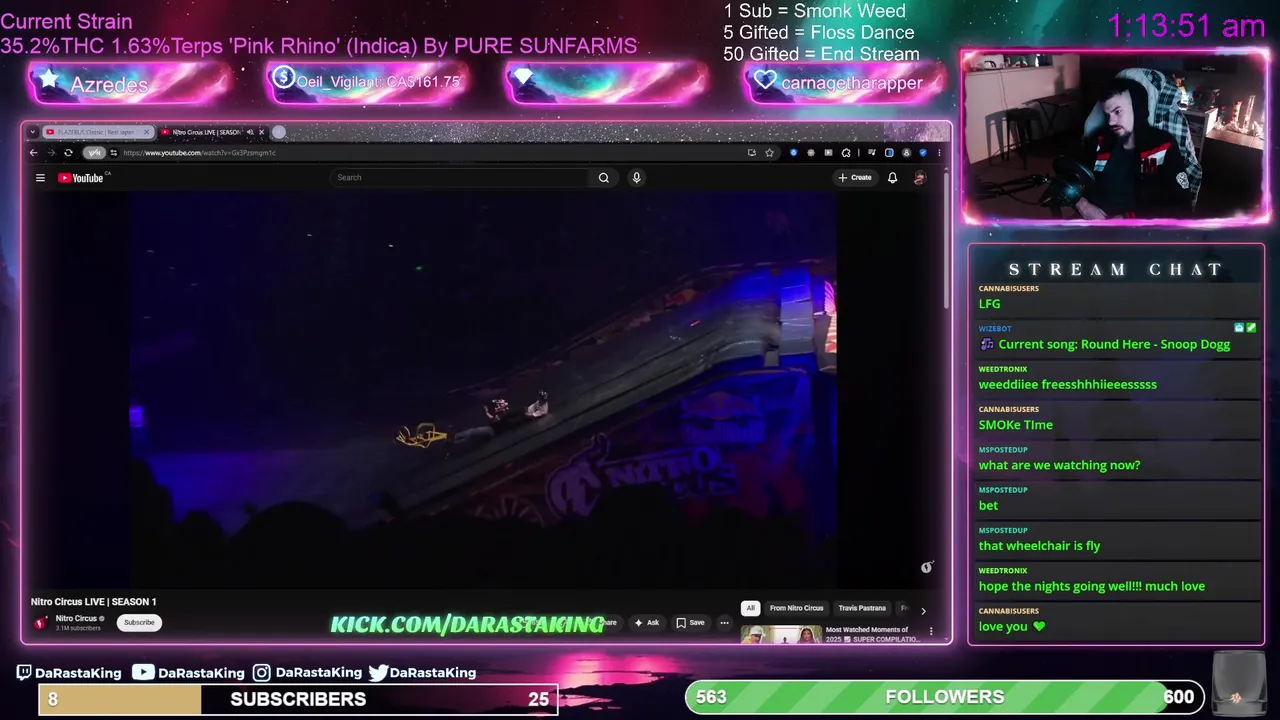The image size is (1280, 720).
Task: Open a new browser tab
Action: click(x=279, y=132)
